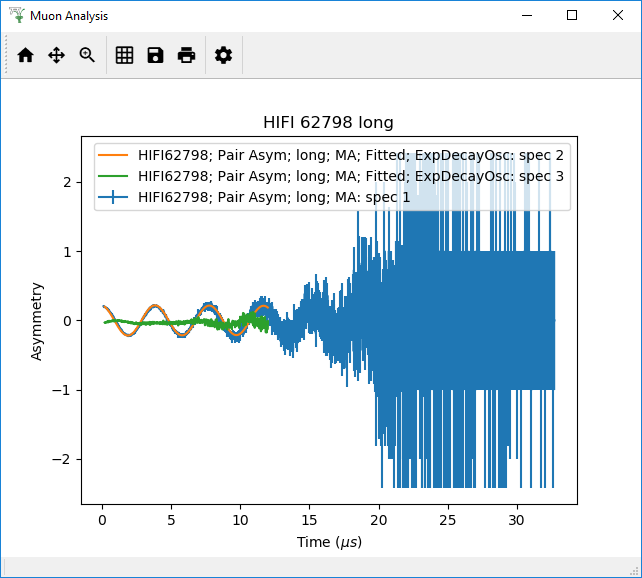Select the Asymmetry y-axis label
Image resolution: width=642 pixels, height=578 pixels.
[x=37, y=320]
